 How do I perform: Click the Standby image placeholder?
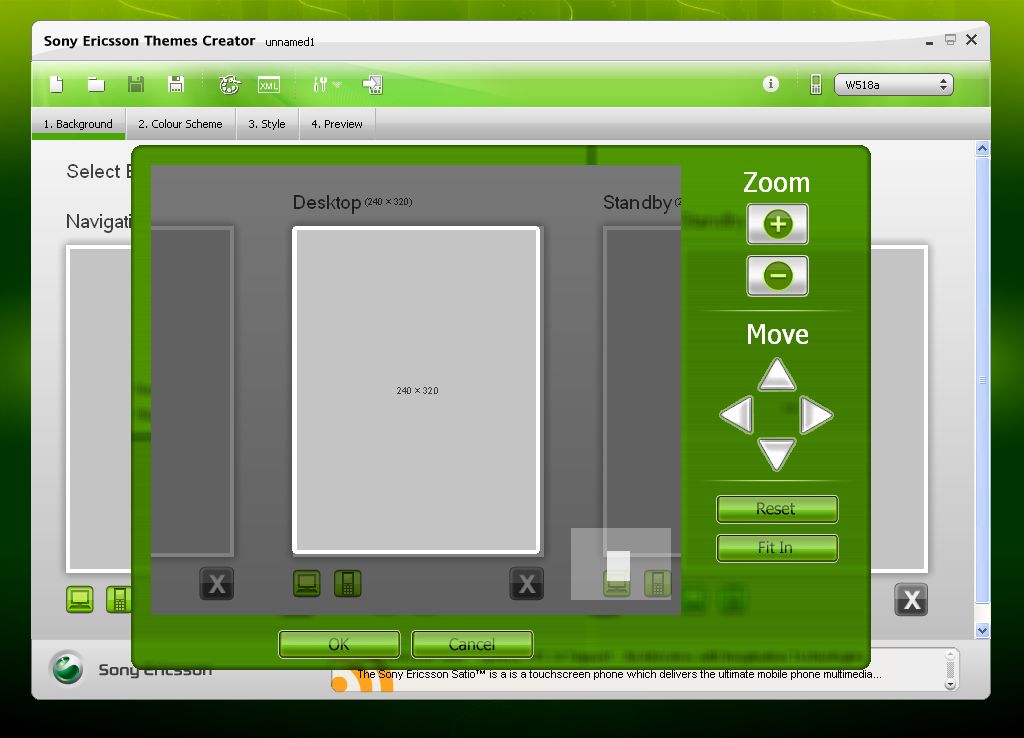pos(642,391)
